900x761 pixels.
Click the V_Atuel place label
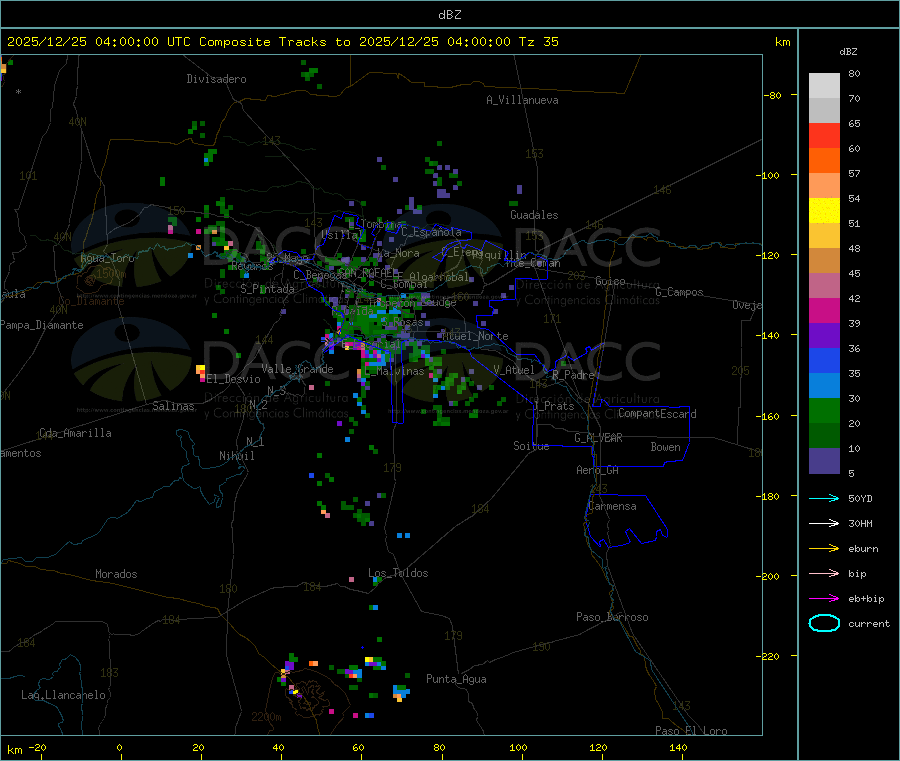[x=514, y=370]
